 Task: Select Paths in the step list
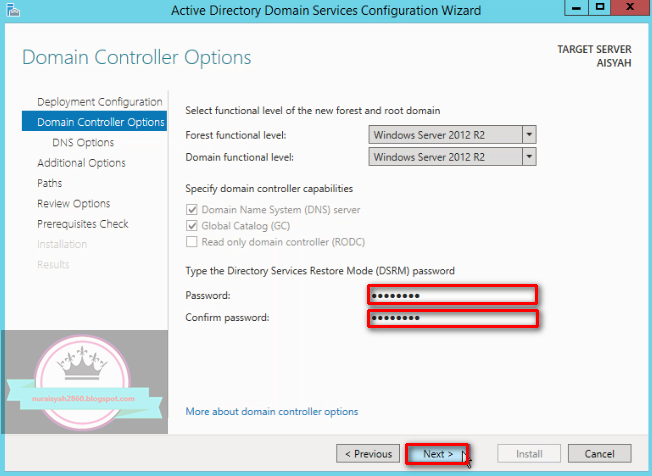(49, 183)
